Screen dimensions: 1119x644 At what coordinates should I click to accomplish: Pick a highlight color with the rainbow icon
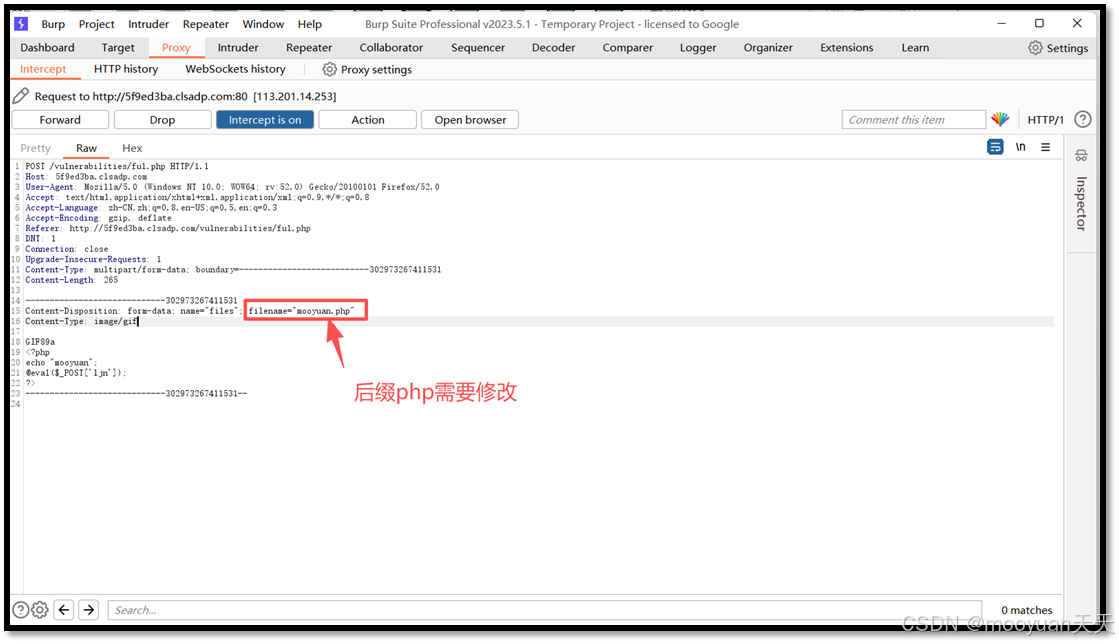[1000, 119]
